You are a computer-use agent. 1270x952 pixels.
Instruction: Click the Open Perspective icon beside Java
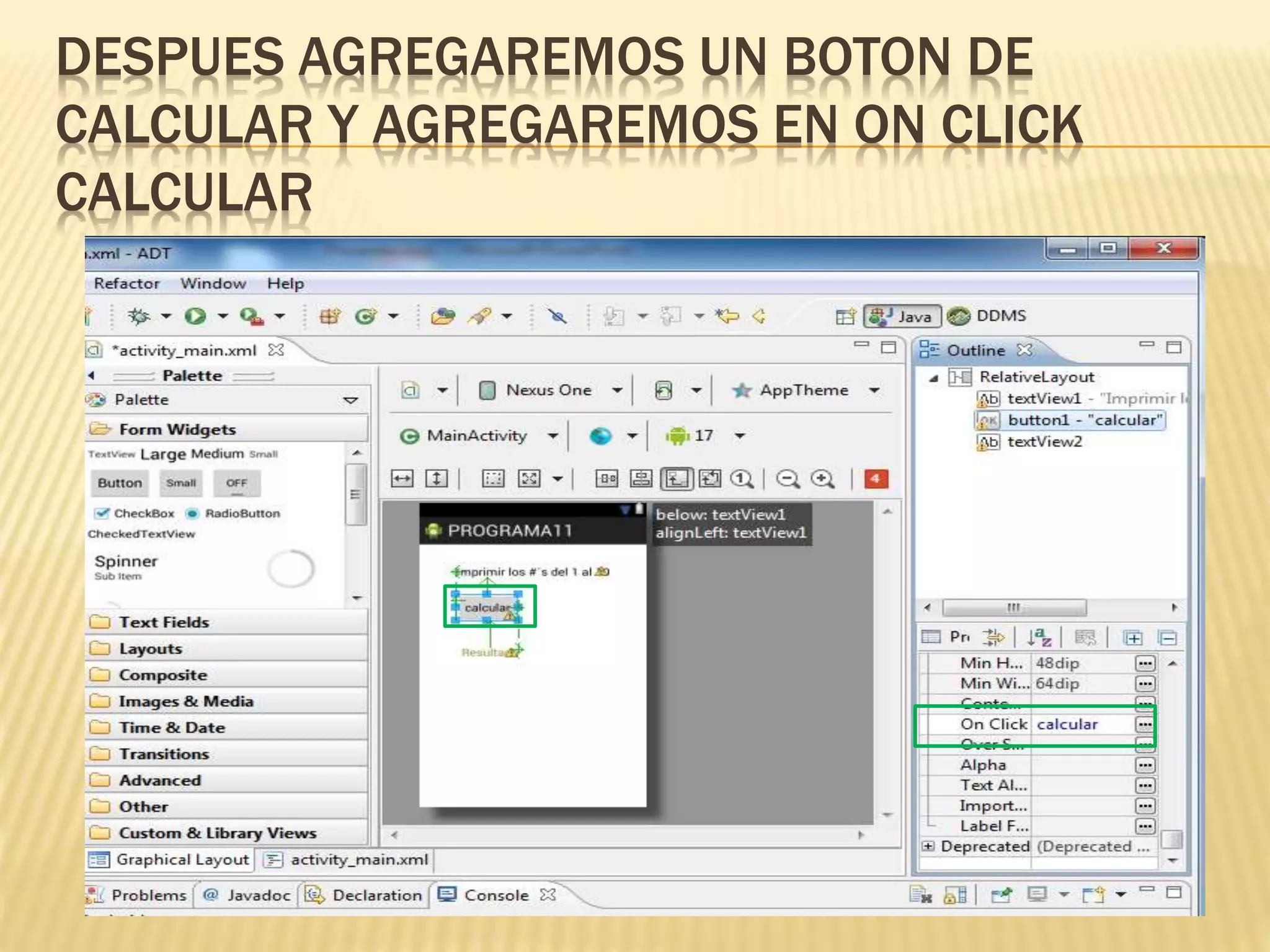845,317
